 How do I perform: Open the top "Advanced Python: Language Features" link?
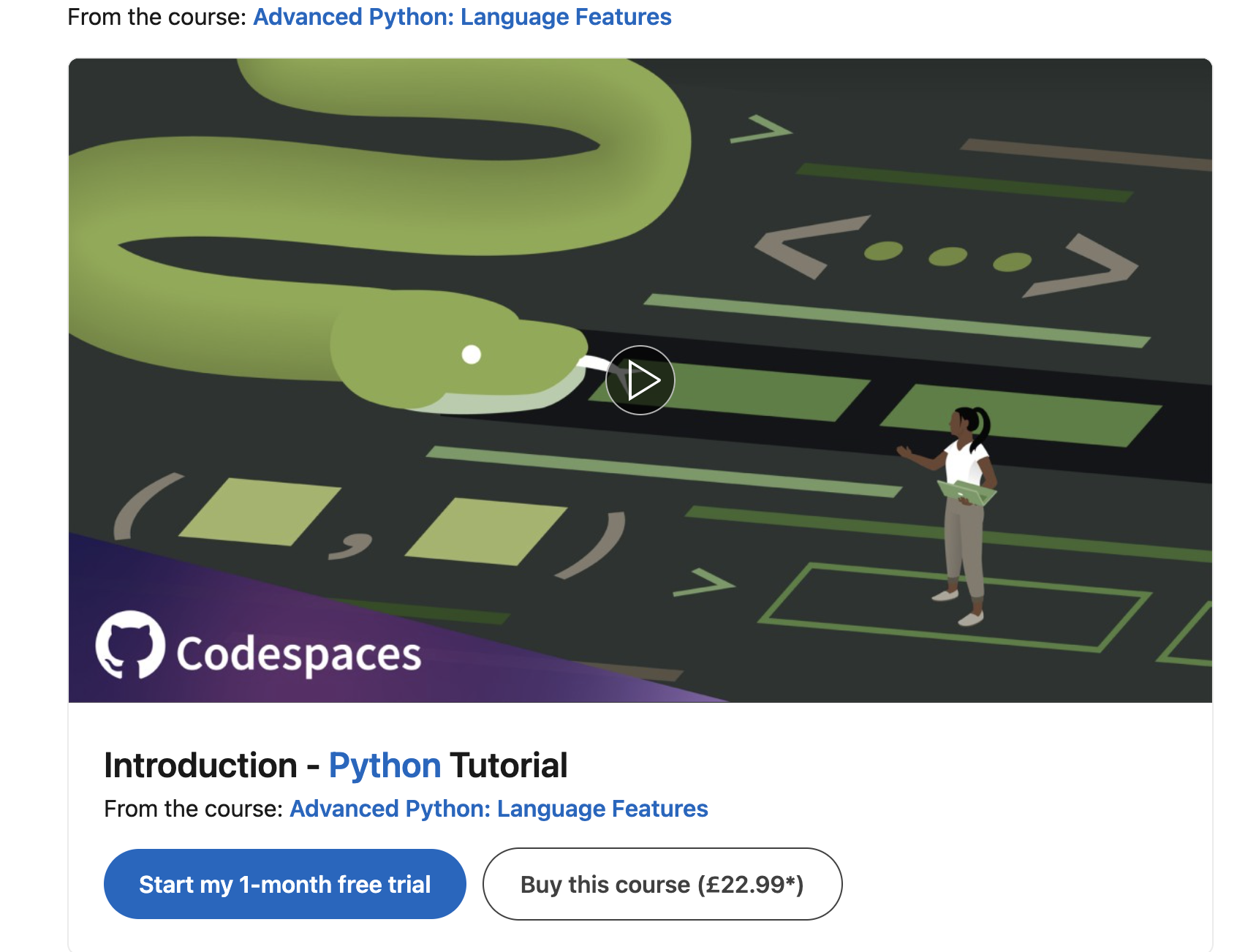462,16
